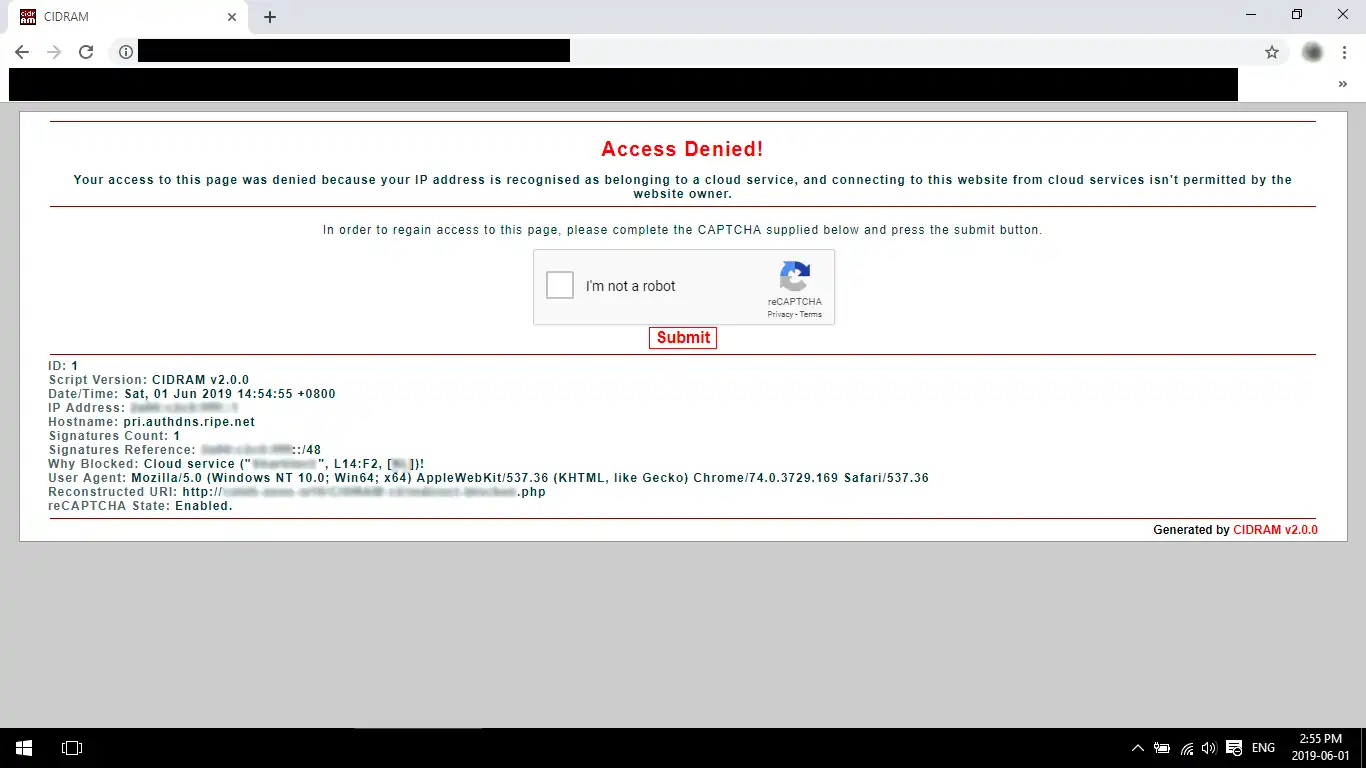Click the reCAPTCHA State: Enabled line
The width and height of the screenshot is (1366, 768).
coord(140,506)
